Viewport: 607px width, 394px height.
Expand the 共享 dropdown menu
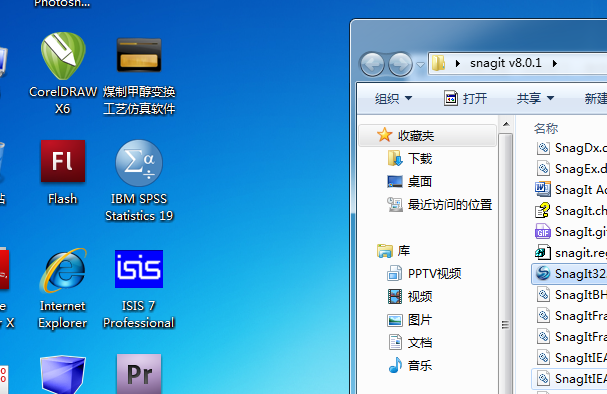click(x=535, y=98)
